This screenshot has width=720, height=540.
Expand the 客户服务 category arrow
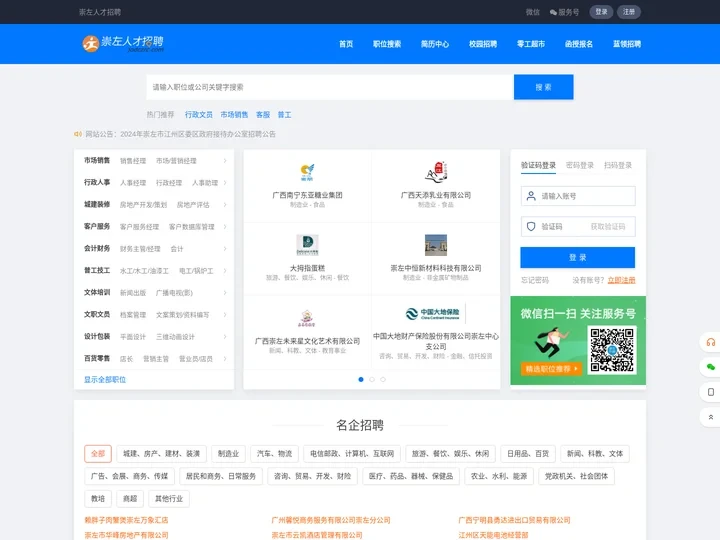(225, 227)
